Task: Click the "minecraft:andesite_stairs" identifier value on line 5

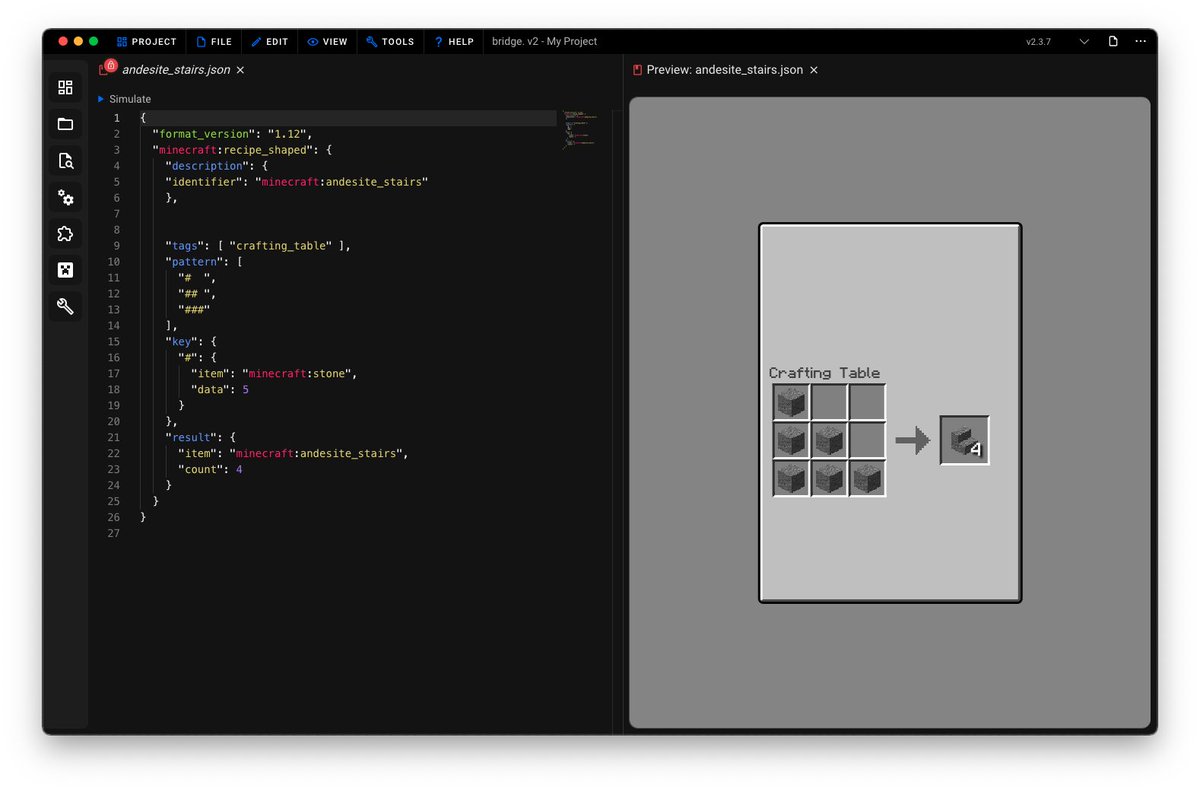Action: pyautogui.click(x=342, y=182)
